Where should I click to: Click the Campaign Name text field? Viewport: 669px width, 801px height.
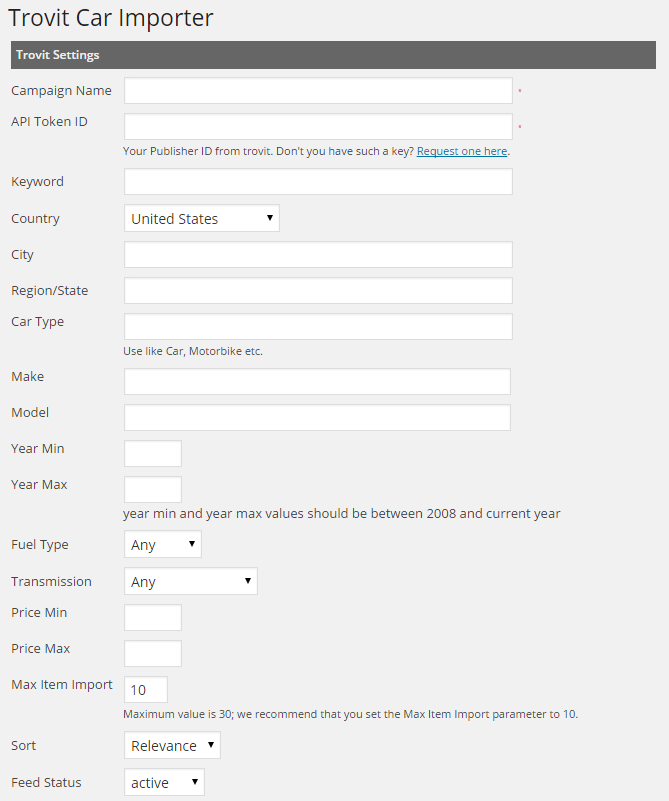318,91
